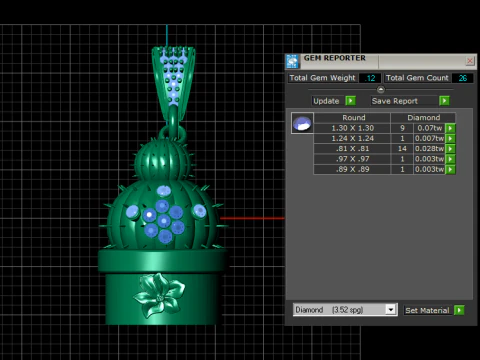Click the Update green arrow button
480x360 pixels.
350,101
